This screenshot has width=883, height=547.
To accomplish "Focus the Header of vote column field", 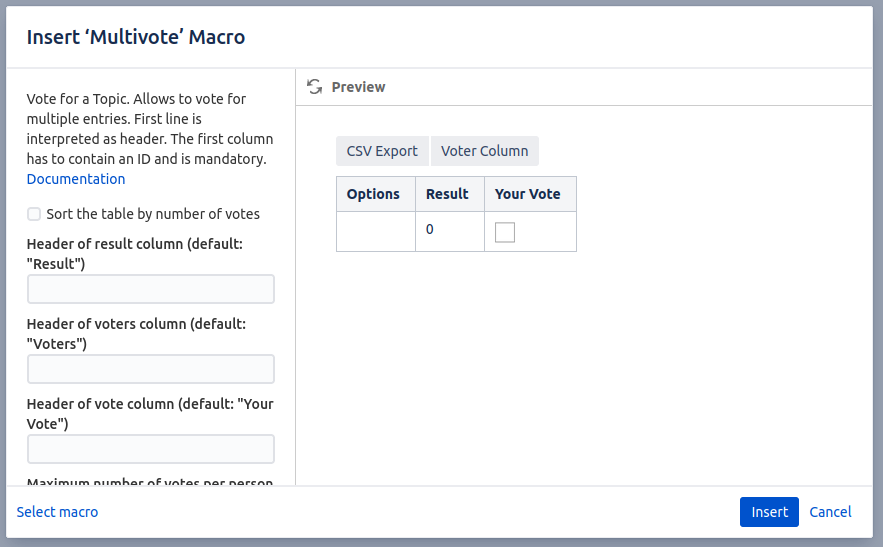I will 151,449.
